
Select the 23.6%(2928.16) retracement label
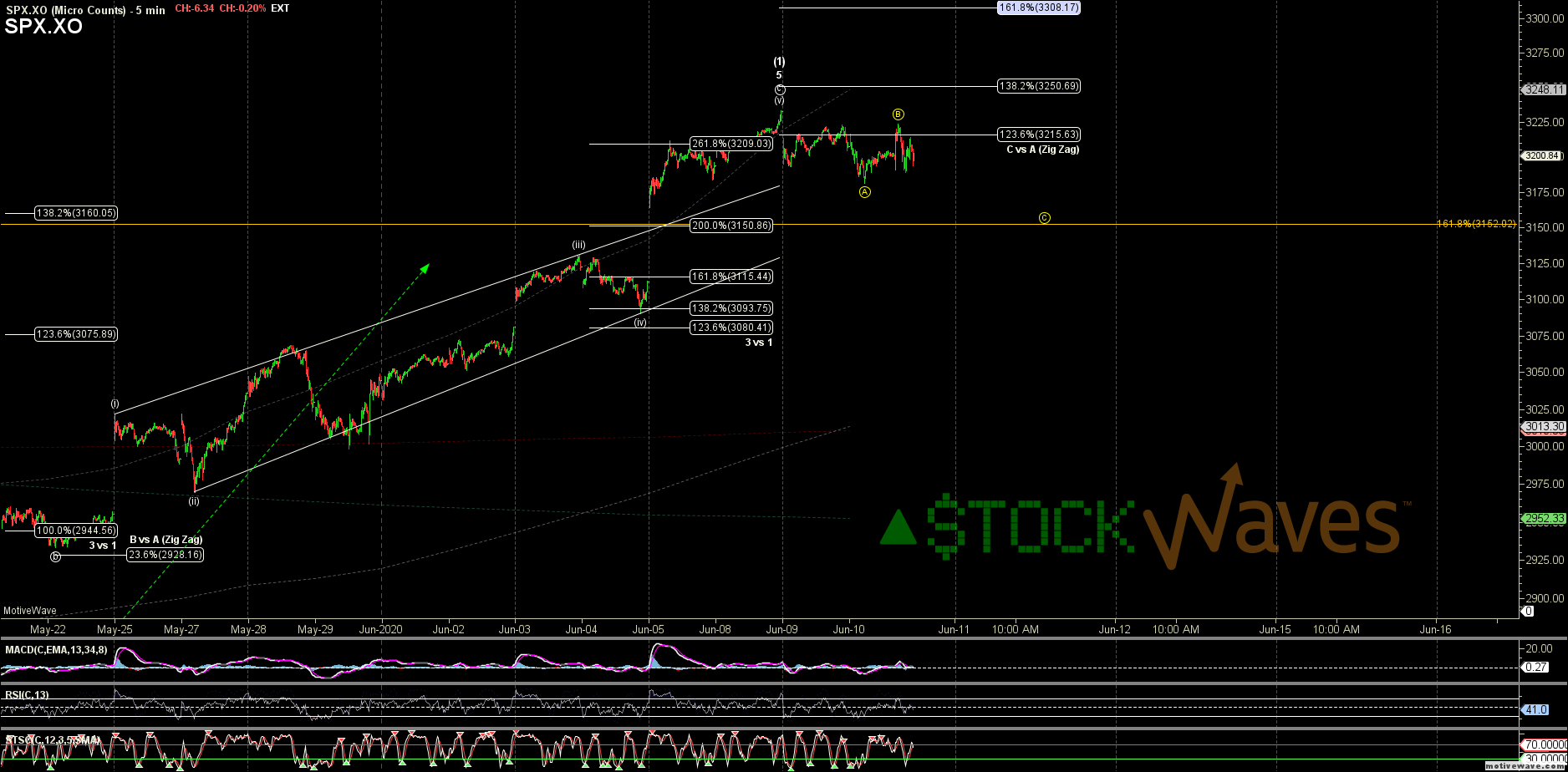[x=165, y=555]
